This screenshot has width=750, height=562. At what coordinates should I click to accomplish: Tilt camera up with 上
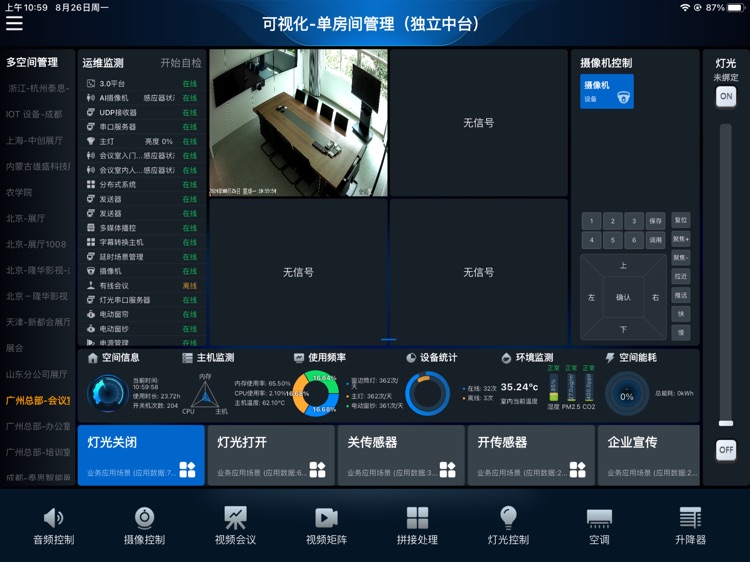623,265
